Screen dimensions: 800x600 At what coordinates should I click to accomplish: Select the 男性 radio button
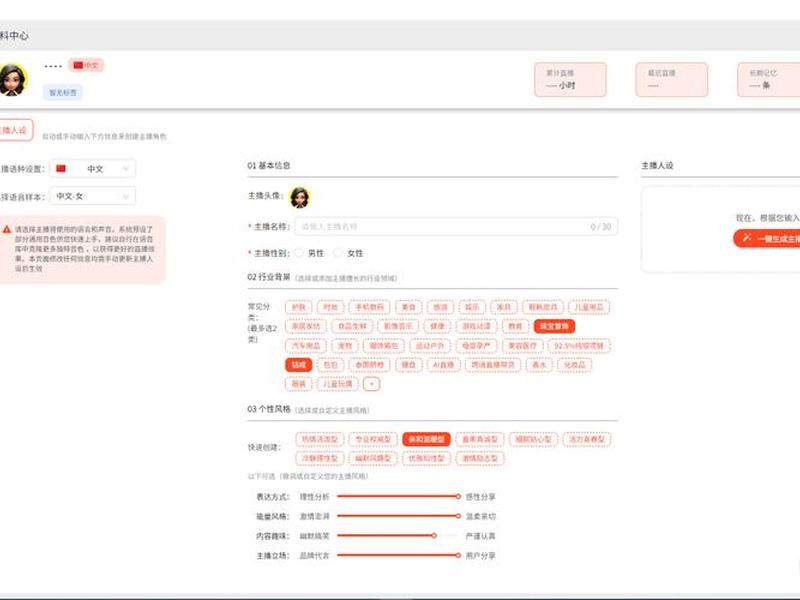coord(299,253)
